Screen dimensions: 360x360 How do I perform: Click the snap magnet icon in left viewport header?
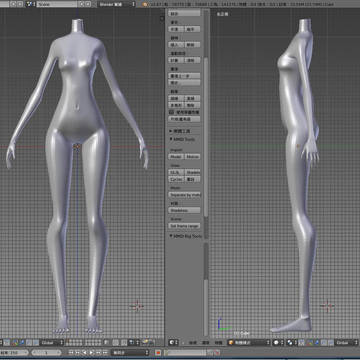click(x=124, y=342)
